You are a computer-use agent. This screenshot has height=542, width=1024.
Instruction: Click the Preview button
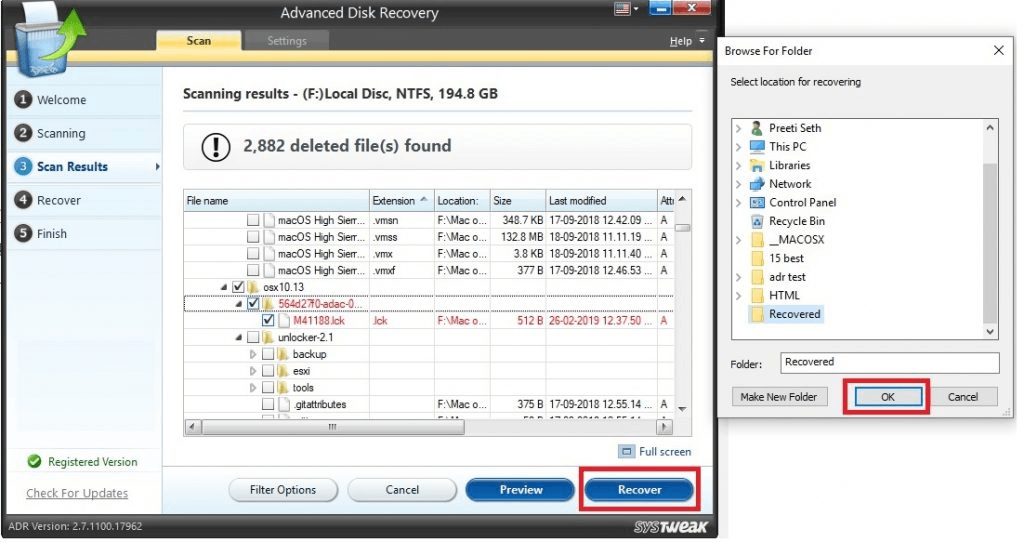[520, 490]
